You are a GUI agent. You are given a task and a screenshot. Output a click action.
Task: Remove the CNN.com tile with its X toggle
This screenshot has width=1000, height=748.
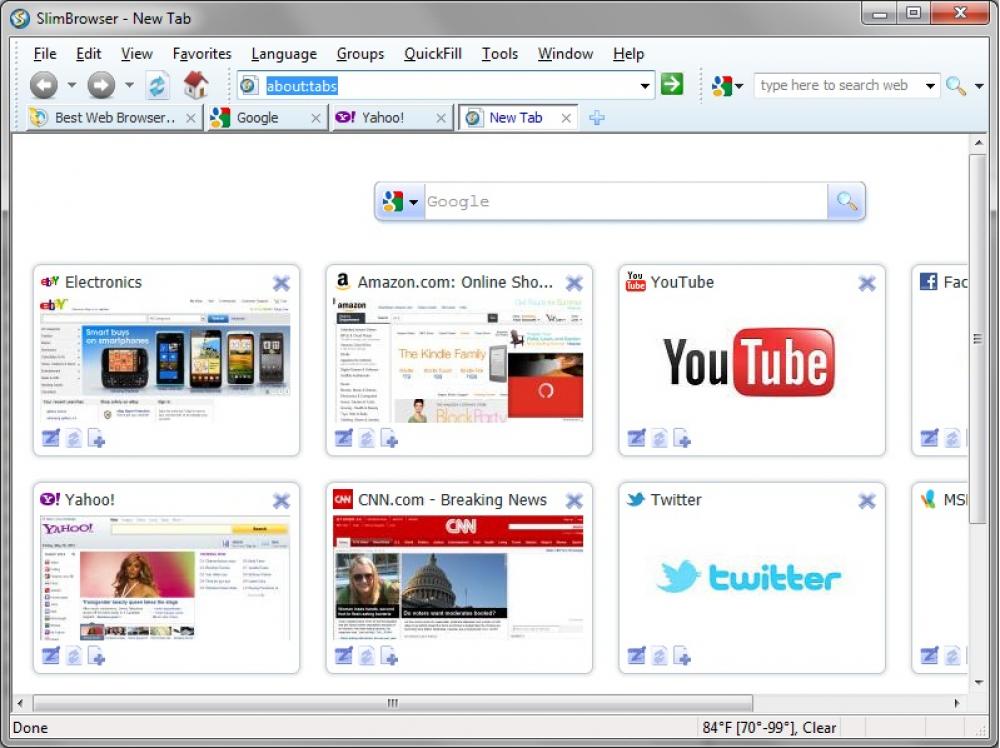[x=574, y=500]
